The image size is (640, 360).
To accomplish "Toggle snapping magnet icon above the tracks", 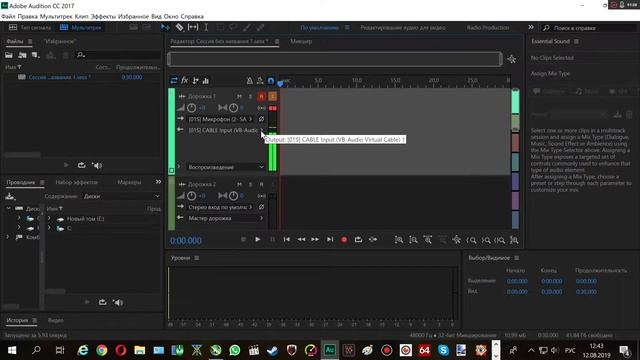I will click(x=271, y=81).
